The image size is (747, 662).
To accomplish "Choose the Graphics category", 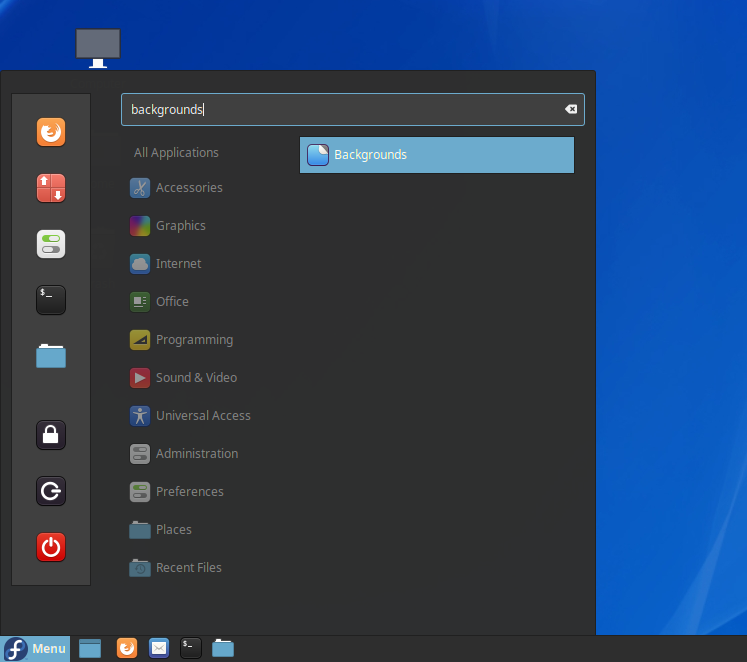I will point(180,226).
